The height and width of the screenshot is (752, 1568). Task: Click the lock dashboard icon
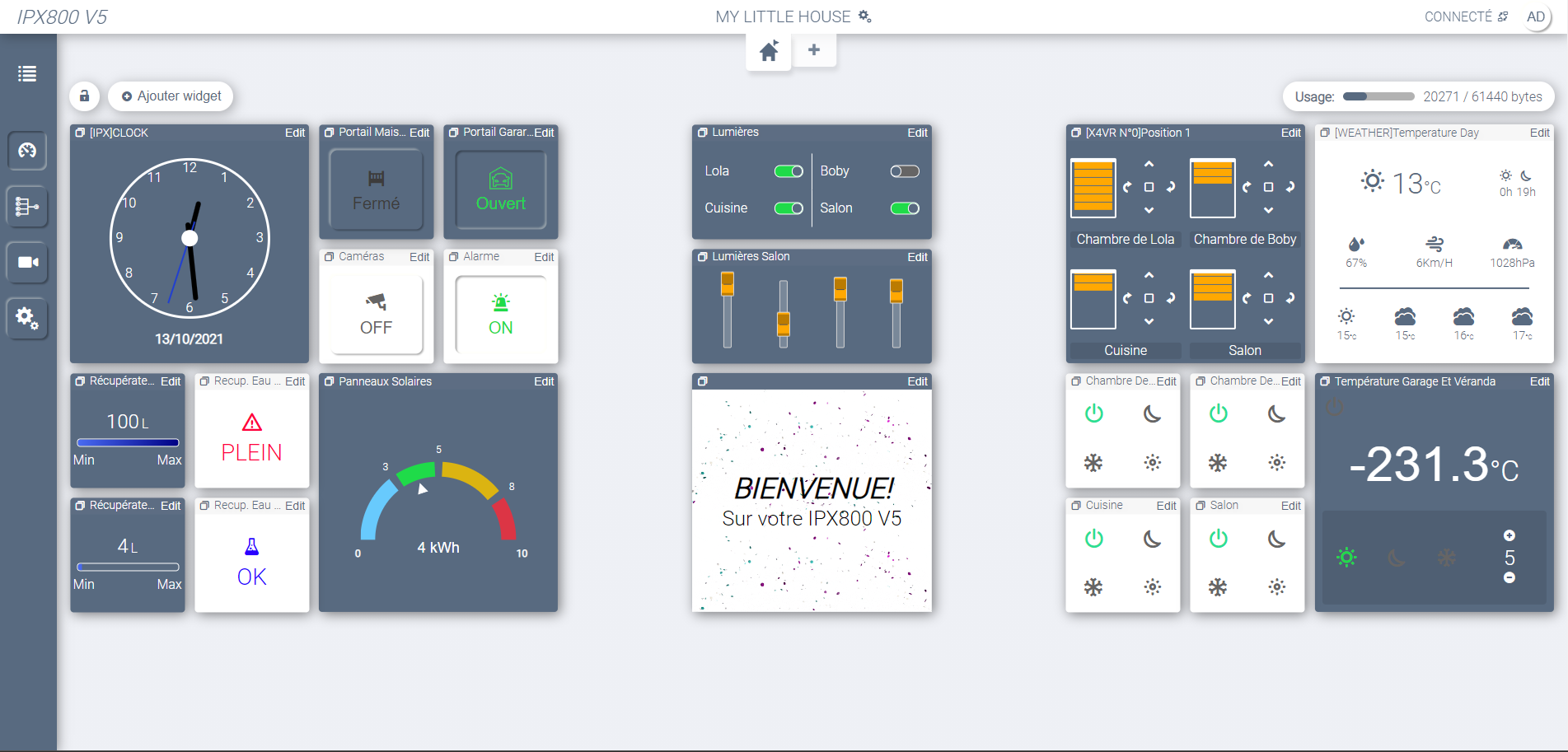point(84,96)
